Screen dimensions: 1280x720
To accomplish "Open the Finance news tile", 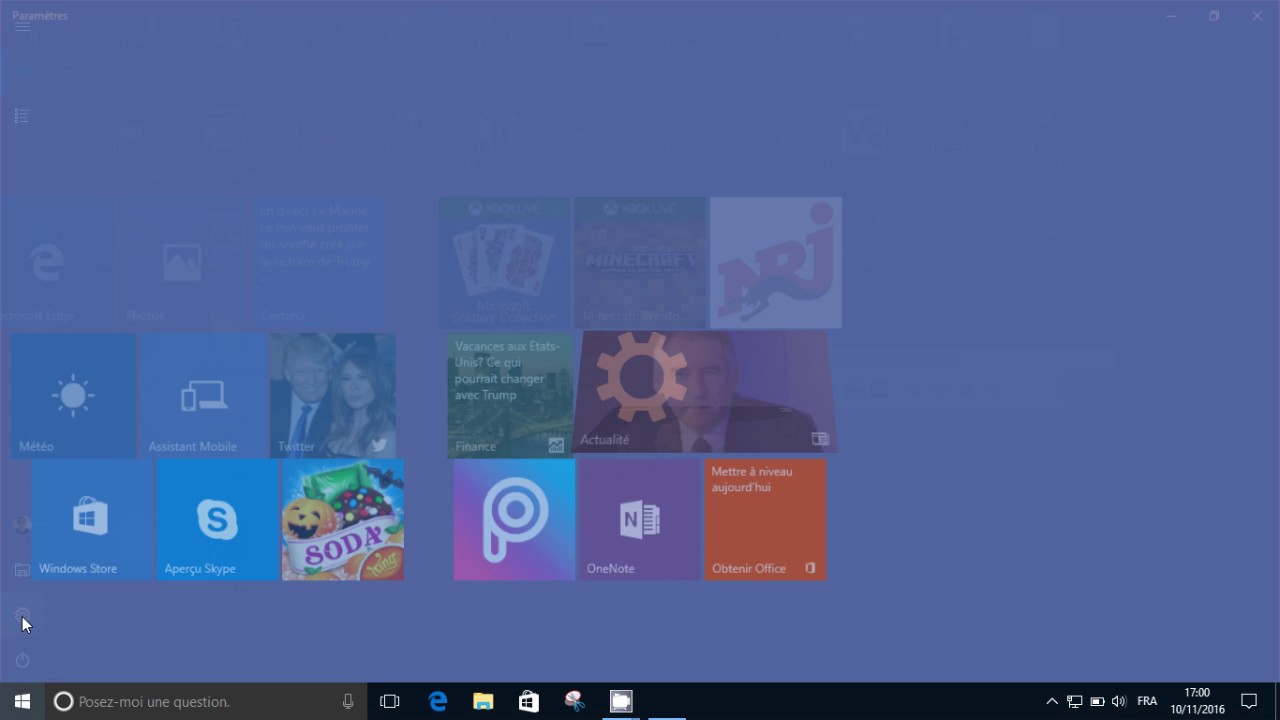I will [x=510, y=395].
